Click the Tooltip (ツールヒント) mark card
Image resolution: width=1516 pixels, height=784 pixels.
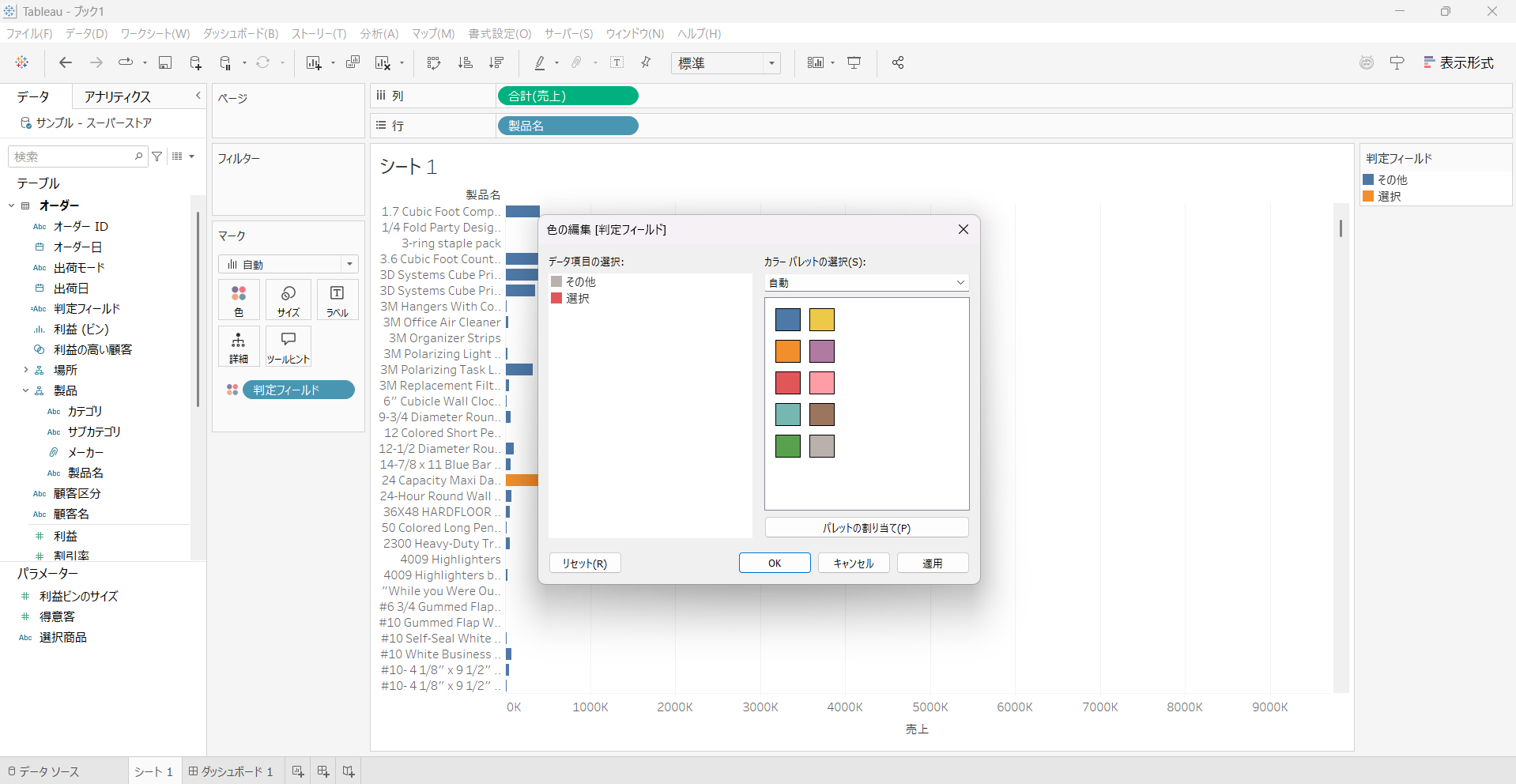[288, 346]
